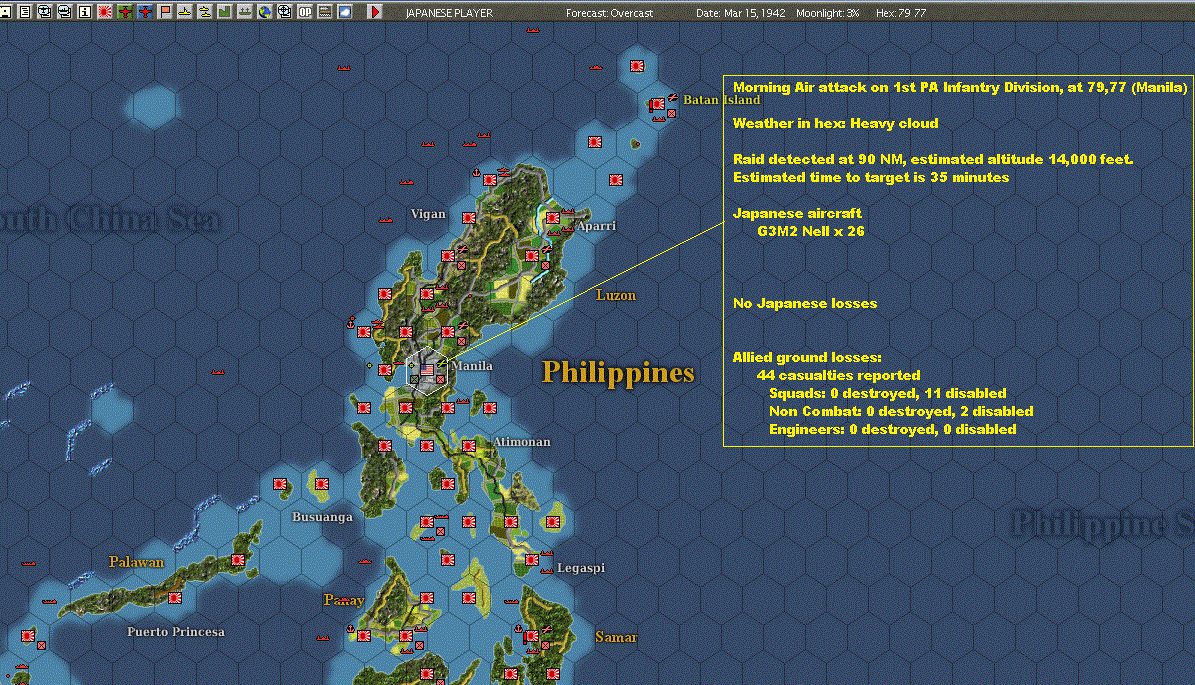This screenshot has width=1195, height=685.
Task: Click the rising sun flag toolbar icon
Action: 104,11
